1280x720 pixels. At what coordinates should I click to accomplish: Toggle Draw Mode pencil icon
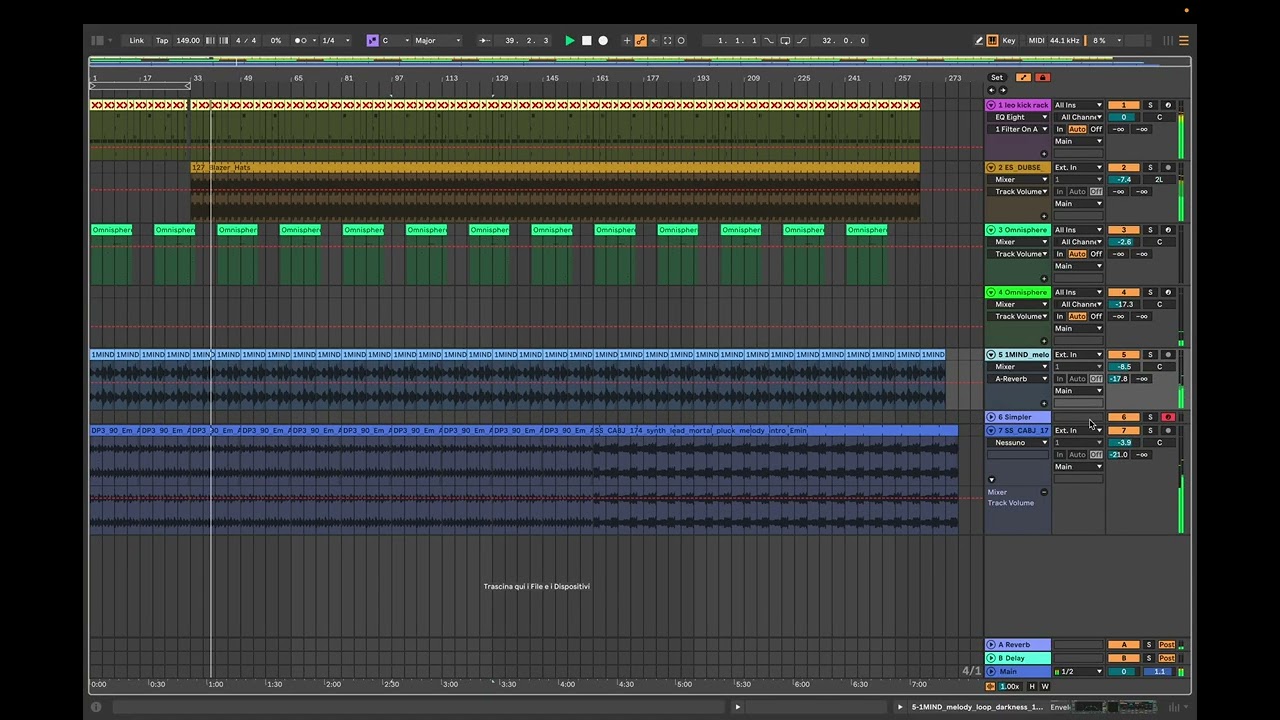point(979,40)
